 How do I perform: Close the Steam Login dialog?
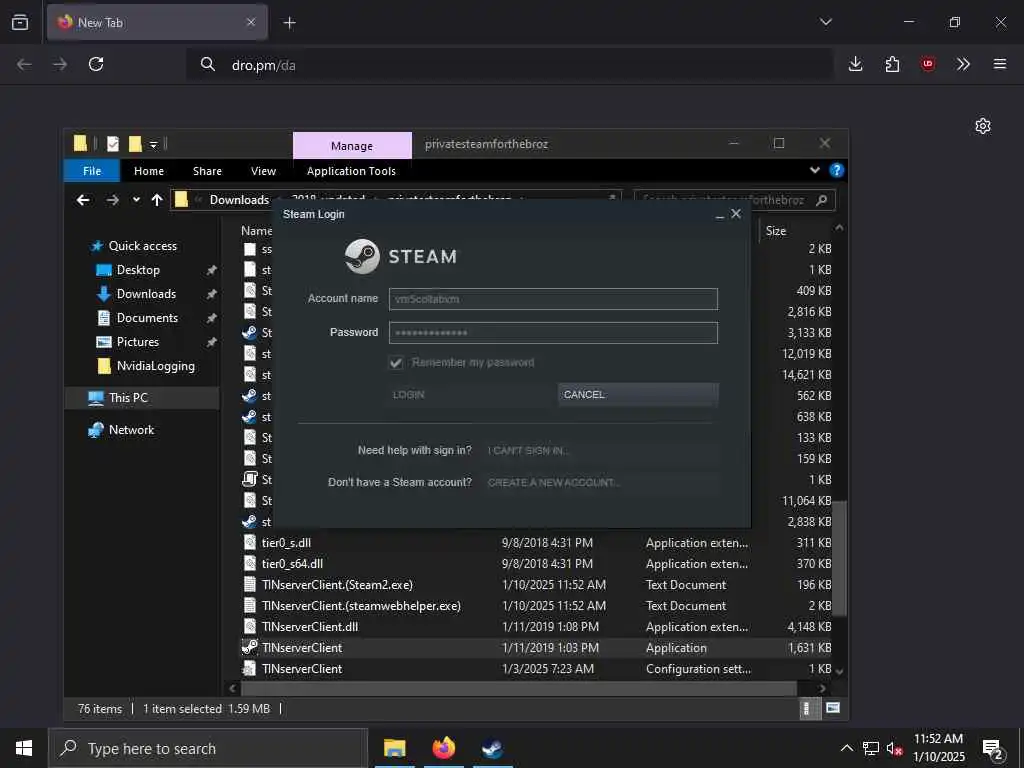click(736, 214)
